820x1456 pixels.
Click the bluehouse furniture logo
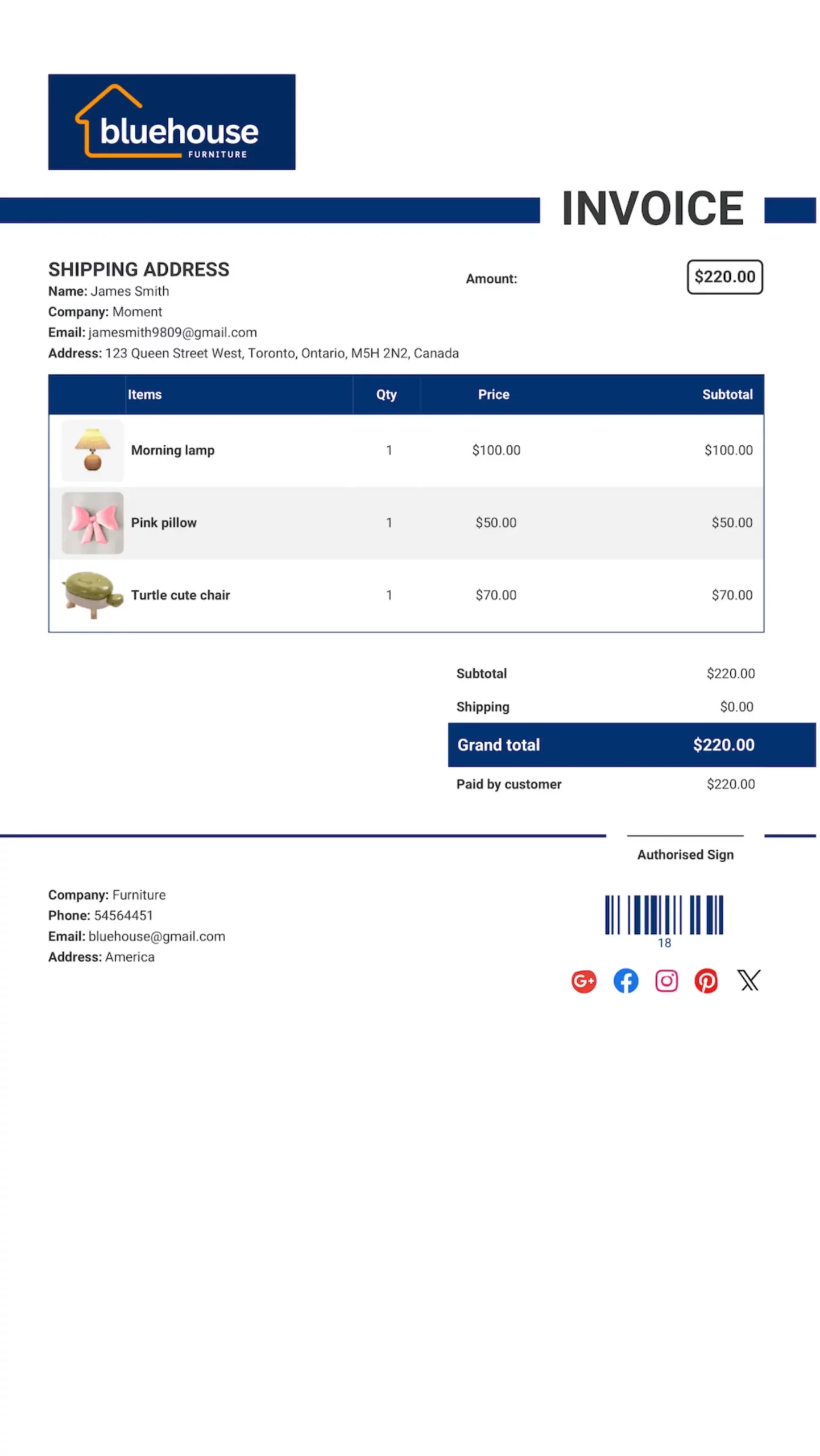[x=172, y=122]
